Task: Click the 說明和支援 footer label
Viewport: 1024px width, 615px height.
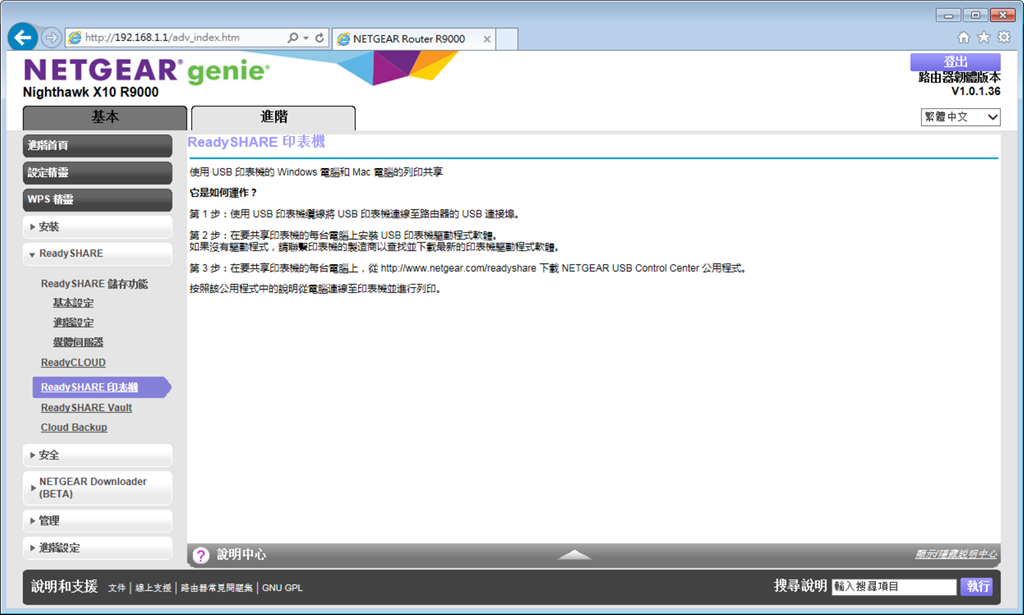Action: tap(64, 586)
